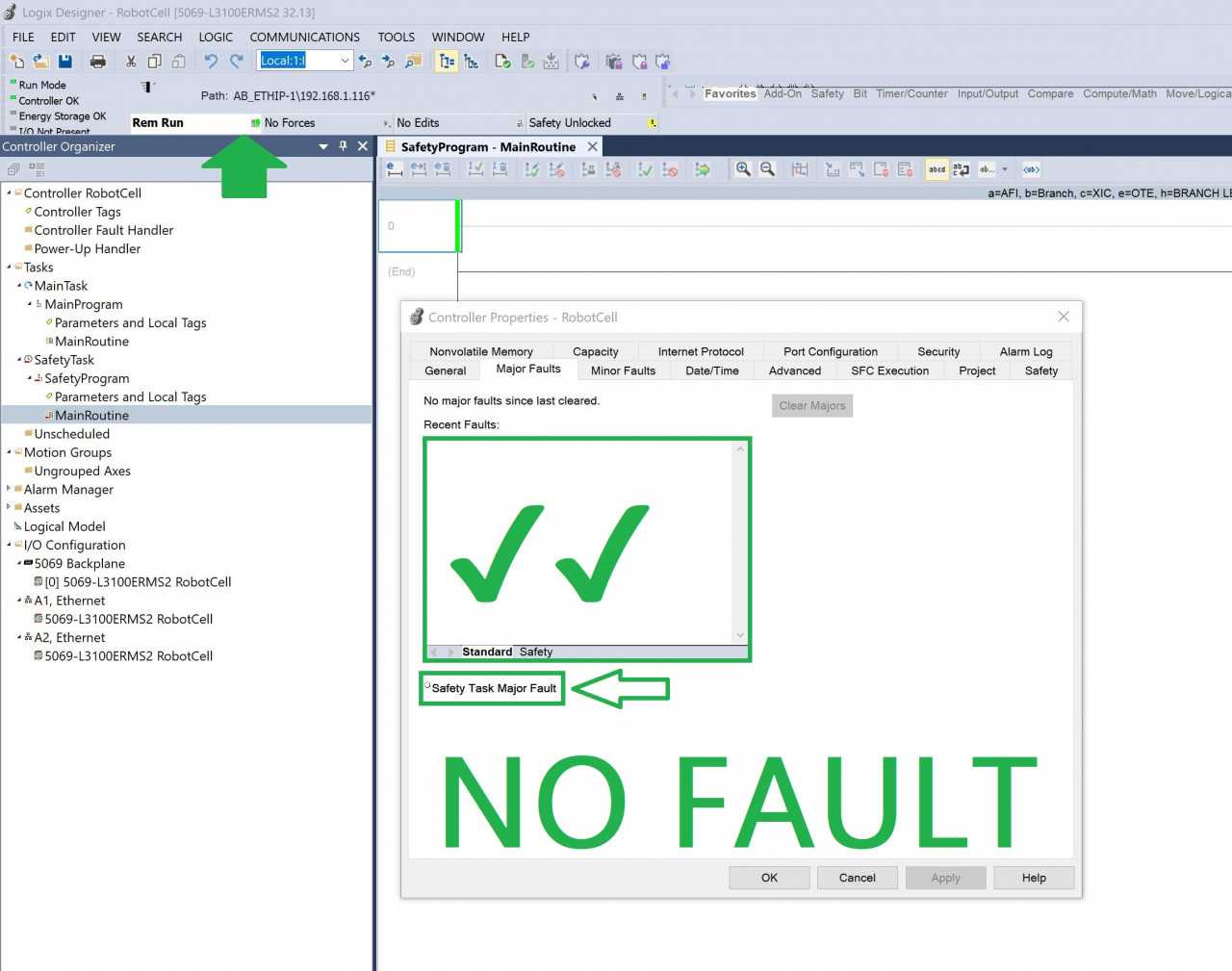1232x971 pixels.
Task: Open the LOGIC menu
Action: point(216,37)
